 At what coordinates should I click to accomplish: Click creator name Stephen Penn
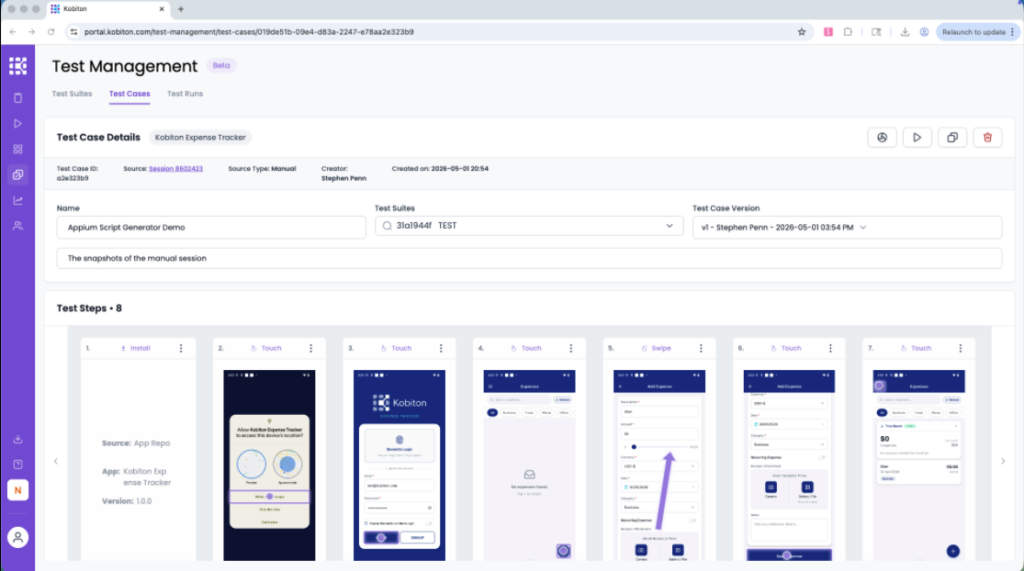click(344, 178)
